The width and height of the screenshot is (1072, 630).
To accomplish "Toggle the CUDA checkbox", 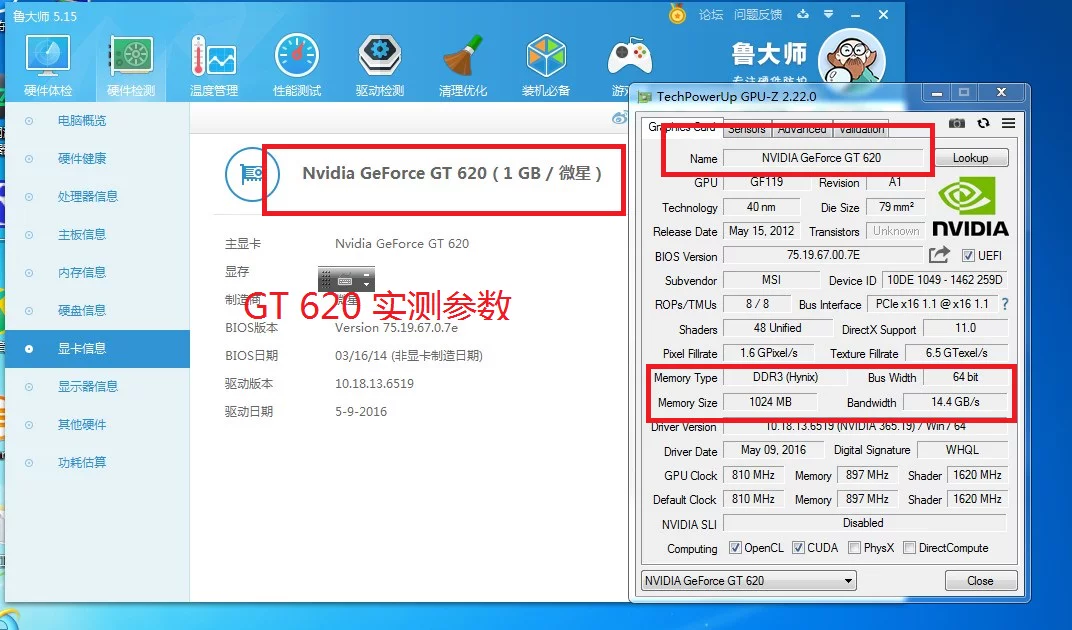I will pyautogui.click(x=798, y=547).
